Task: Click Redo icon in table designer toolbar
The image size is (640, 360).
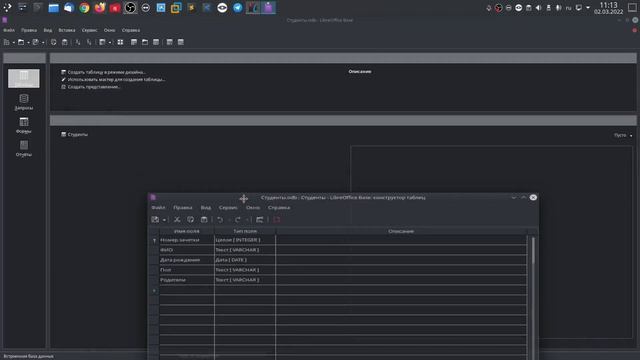Action: pyautogui.click(x=238, y=220)
